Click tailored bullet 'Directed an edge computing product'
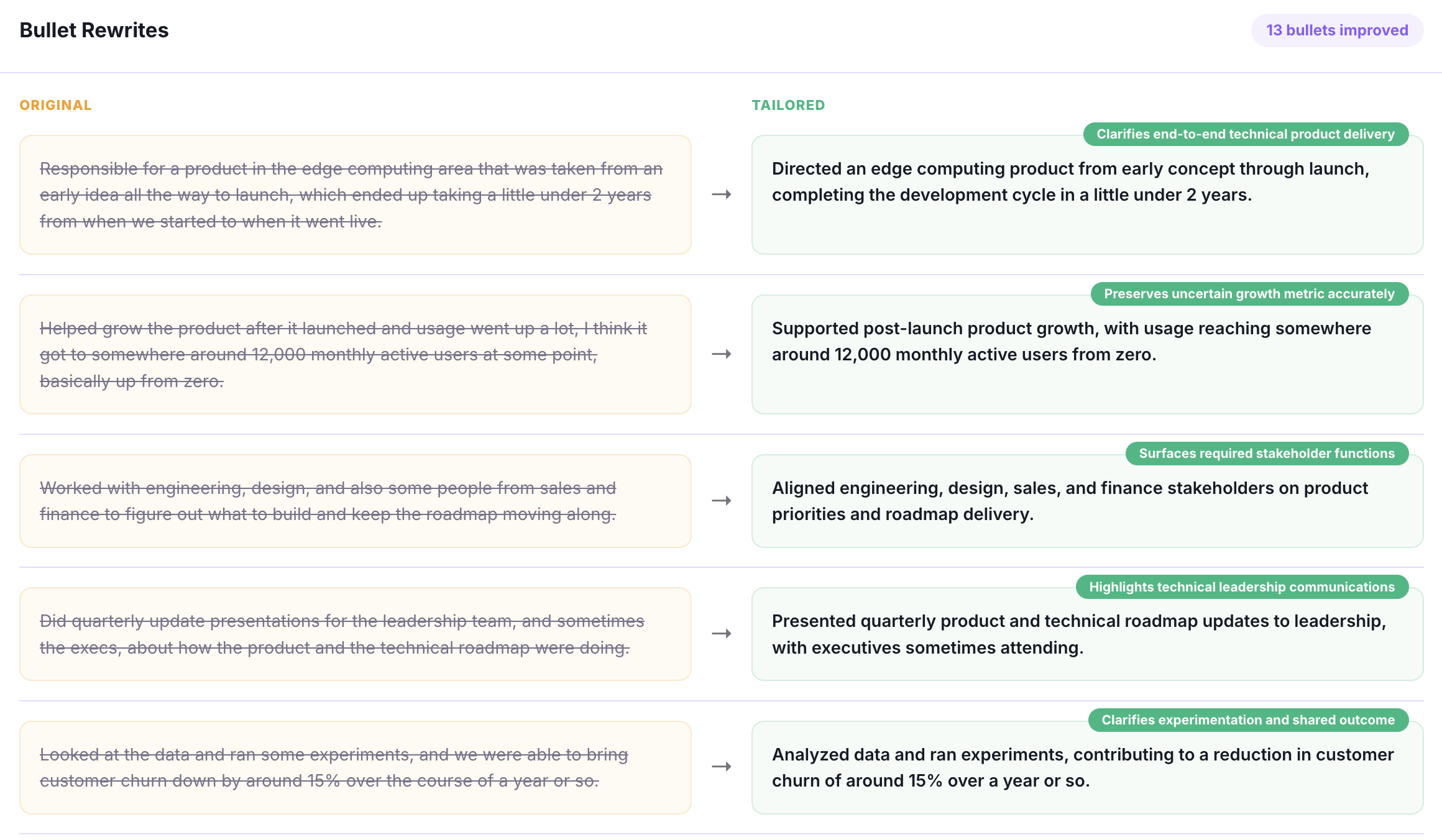The image size is (1442, 840). (x=1087, y=194)
